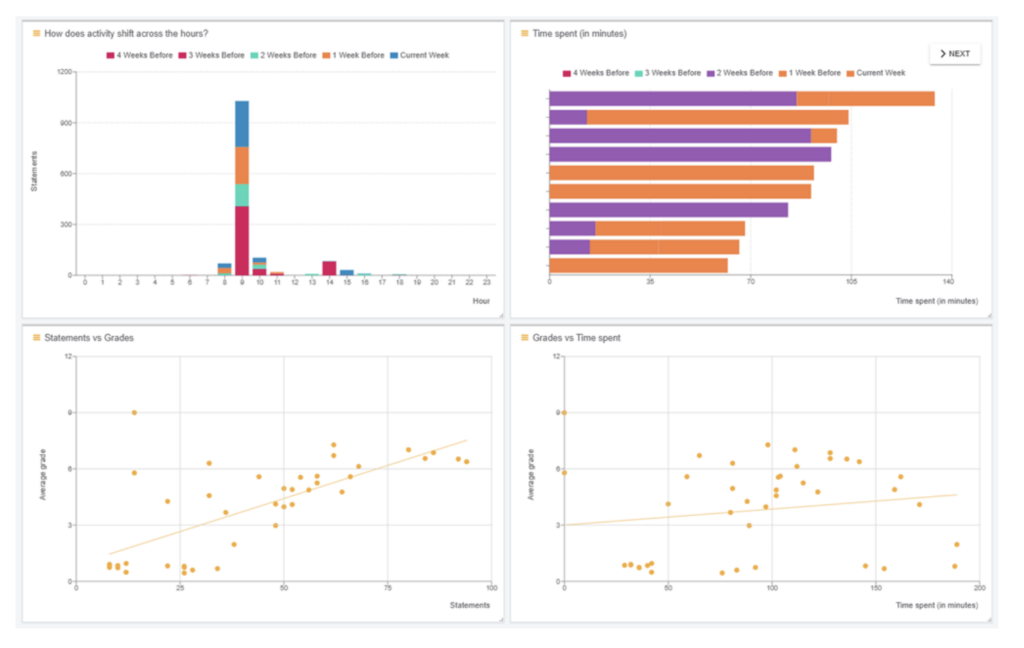Open the Statements vs Grades panel menu icon

point(37,338)
